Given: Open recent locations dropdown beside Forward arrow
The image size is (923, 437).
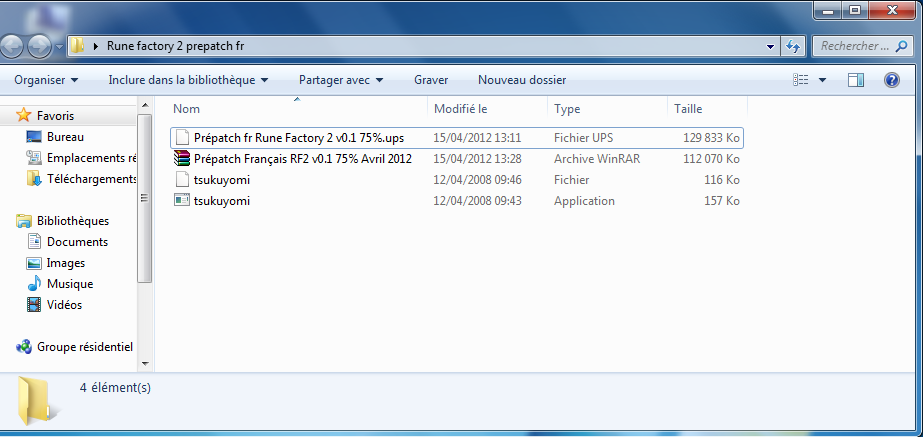Looking at the screenshot, I should (x=59, y=47).
